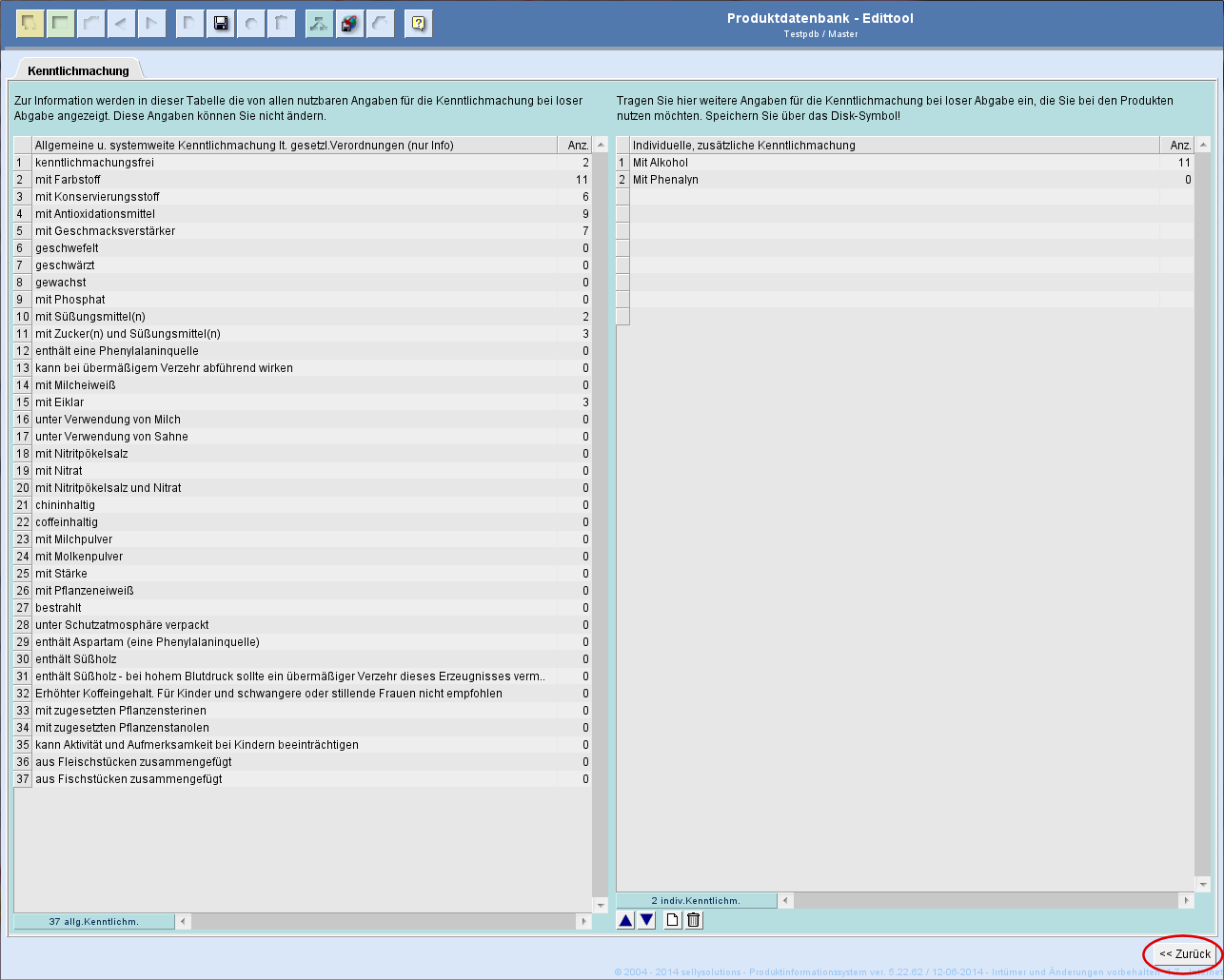Click the green second toolbar icon
Viewport: 1224px width, 980px height.
point(60,24)
